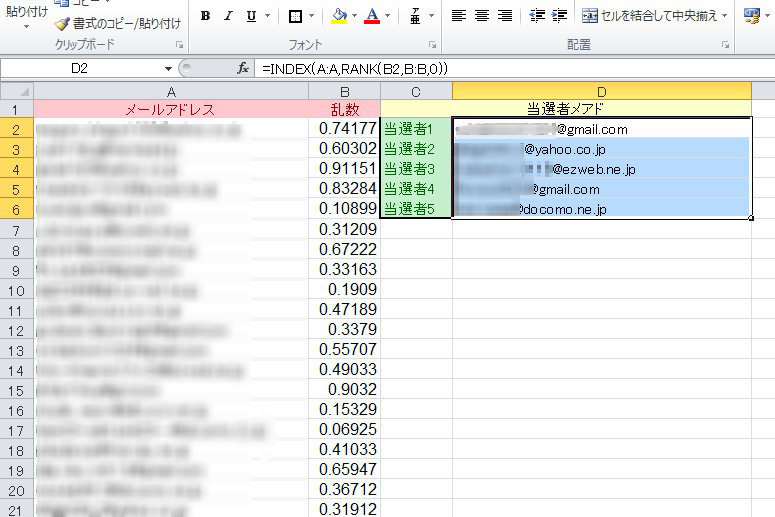Click the insert function fx icon
This screenshot has height=517, width=775.
(x=242, y=68)
